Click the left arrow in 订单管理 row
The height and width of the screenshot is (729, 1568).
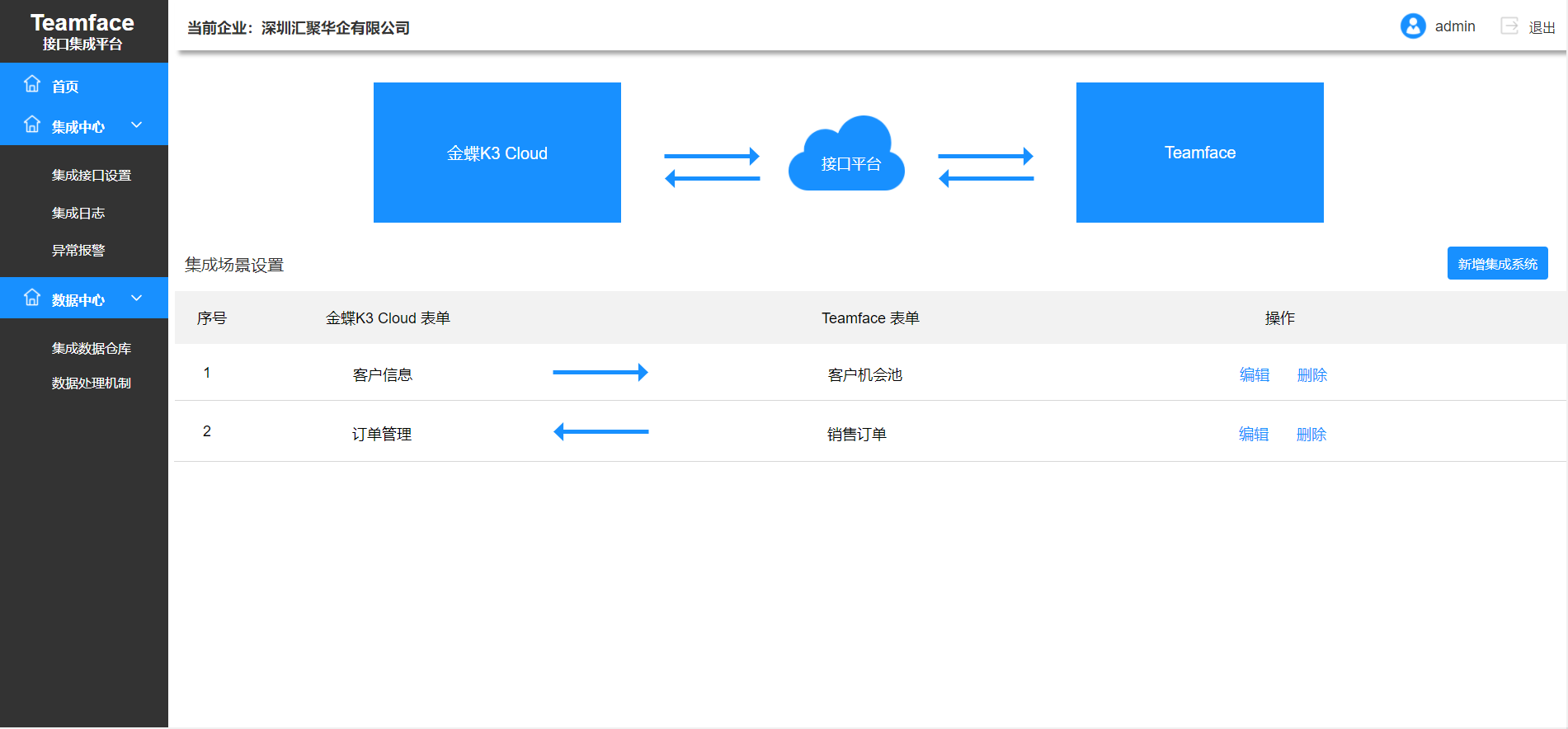pos(600,431)
